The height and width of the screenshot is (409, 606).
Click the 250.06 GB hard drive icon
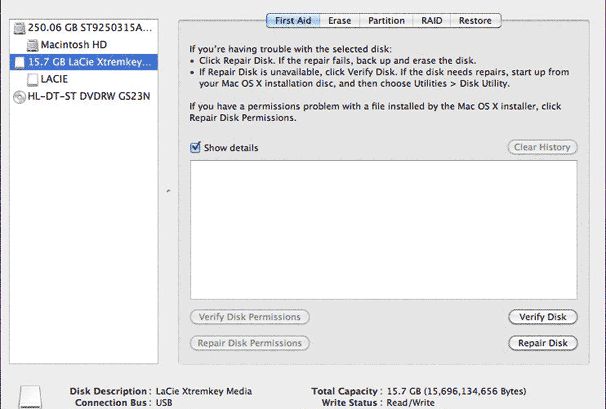[x=19, y=28]
